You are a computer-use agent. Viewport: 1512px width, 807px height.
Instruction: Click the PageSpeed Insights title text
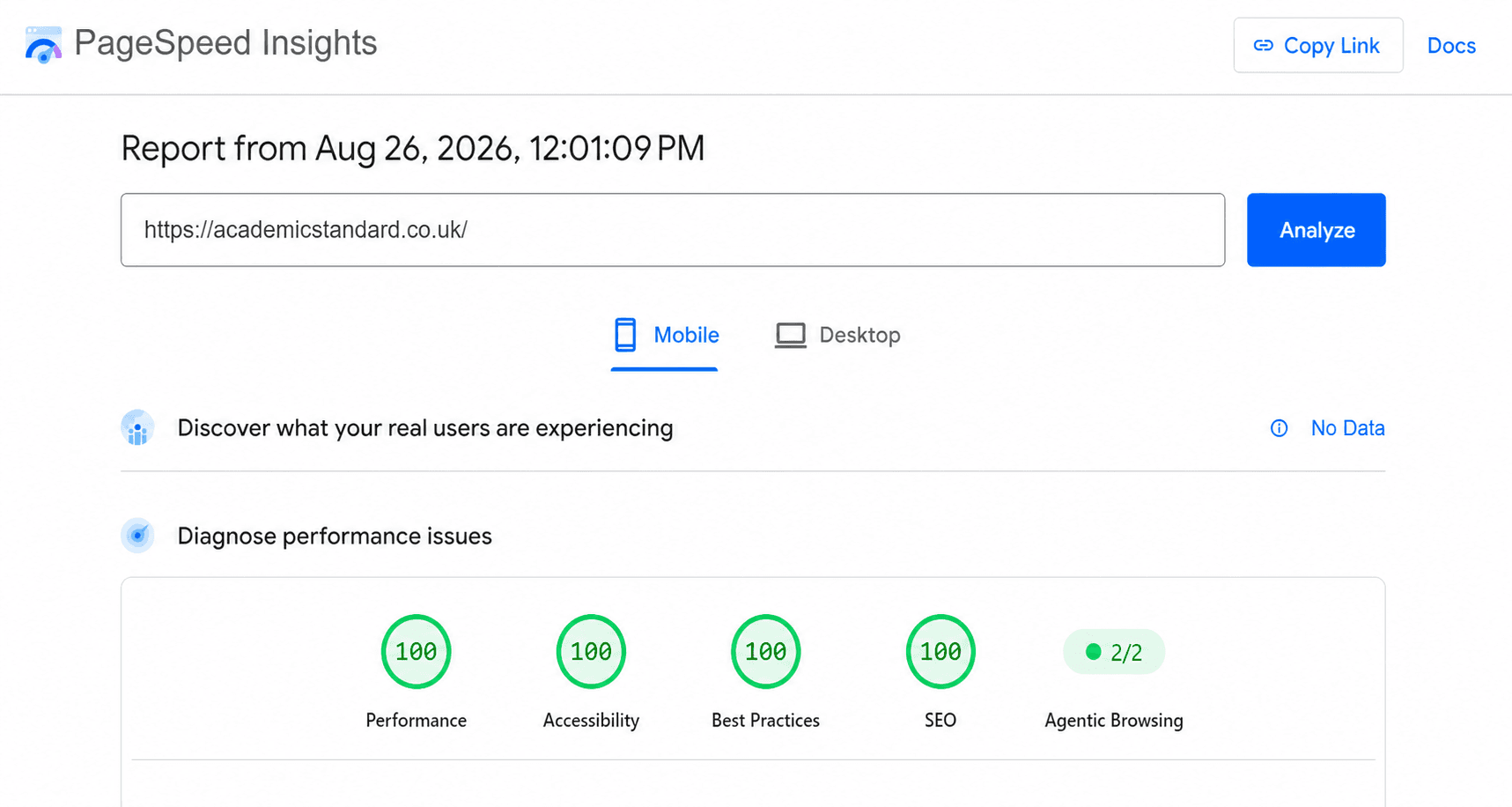pos(225,43)
